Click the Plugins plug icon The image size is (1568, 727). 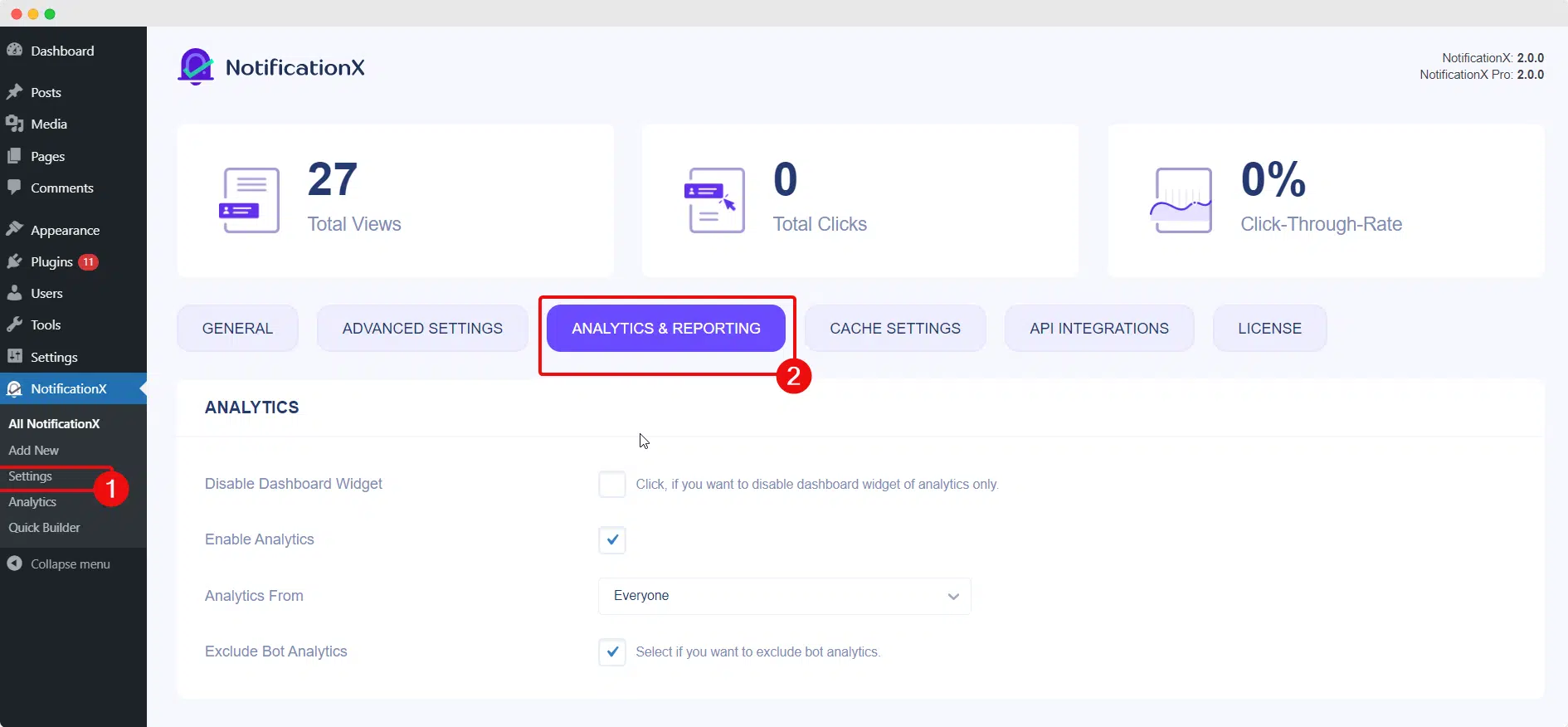[14, 261]
